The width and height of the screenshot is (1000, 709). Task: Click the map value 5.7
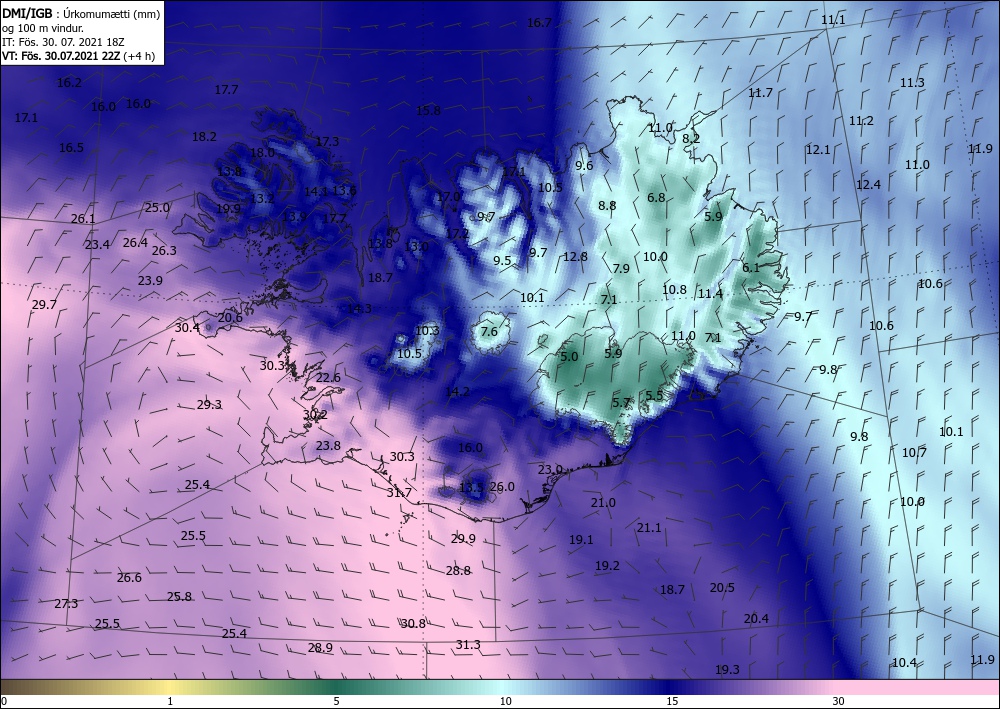(x=621, y=403)
